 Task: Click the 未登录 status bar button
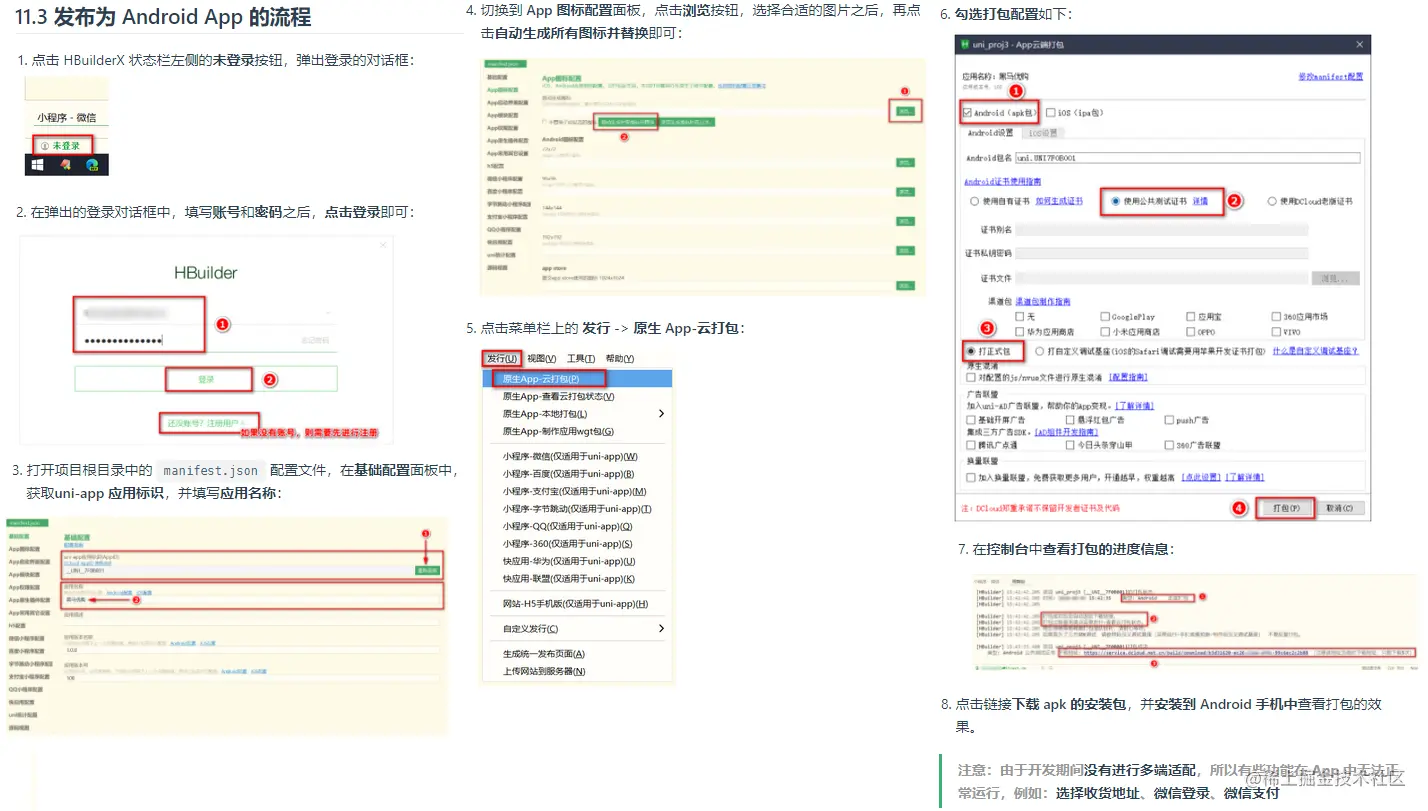pyautogui.click(x=61, y=146)
